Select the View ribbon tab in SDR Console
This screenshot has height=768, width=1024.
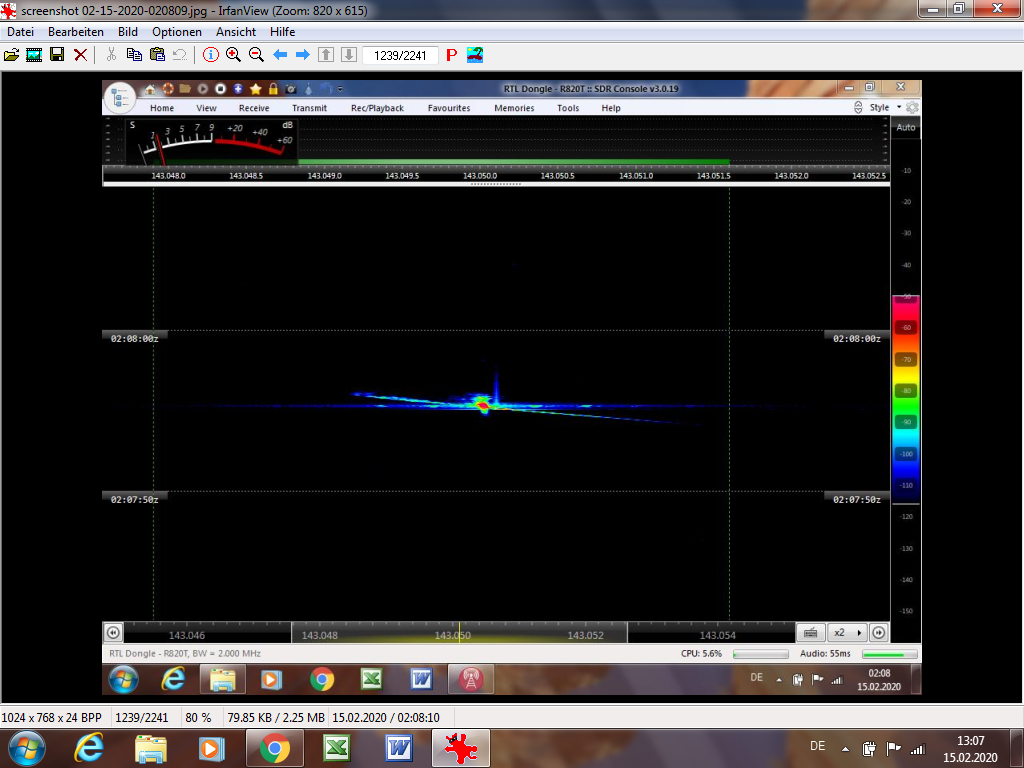[x=206, y=108]
